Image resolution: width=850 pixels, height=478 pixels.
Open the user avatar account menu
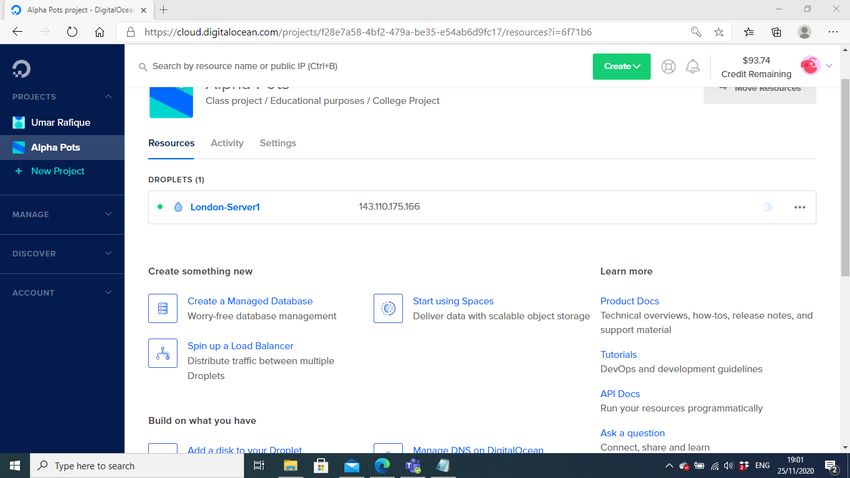(x=812, y=66)
